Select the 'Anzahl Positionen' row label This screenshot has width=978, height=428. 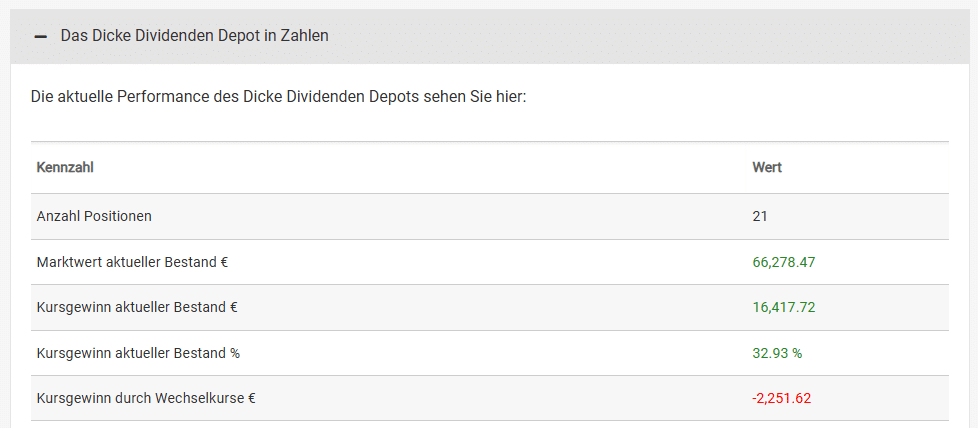[x=94, y=216]
